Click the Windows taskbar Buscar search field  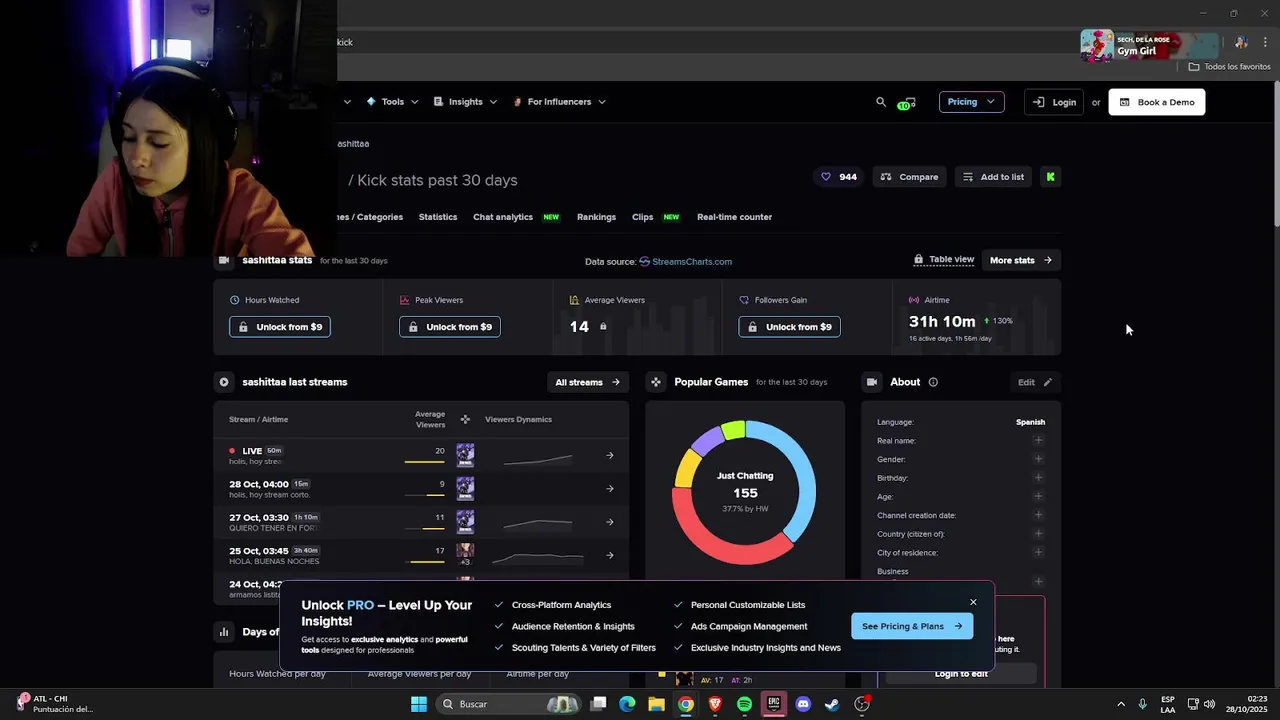[x=510, y=704]
